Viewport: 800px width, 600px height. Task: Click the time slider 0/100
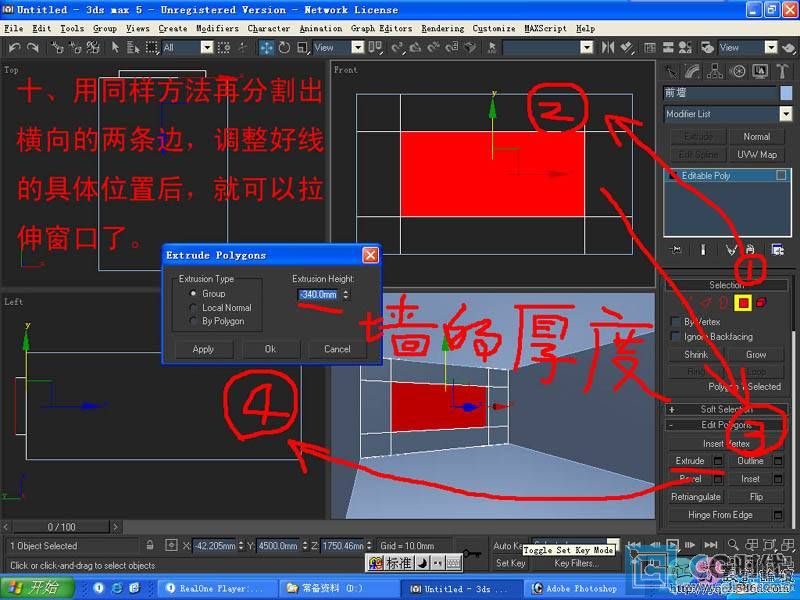[61, 527]
